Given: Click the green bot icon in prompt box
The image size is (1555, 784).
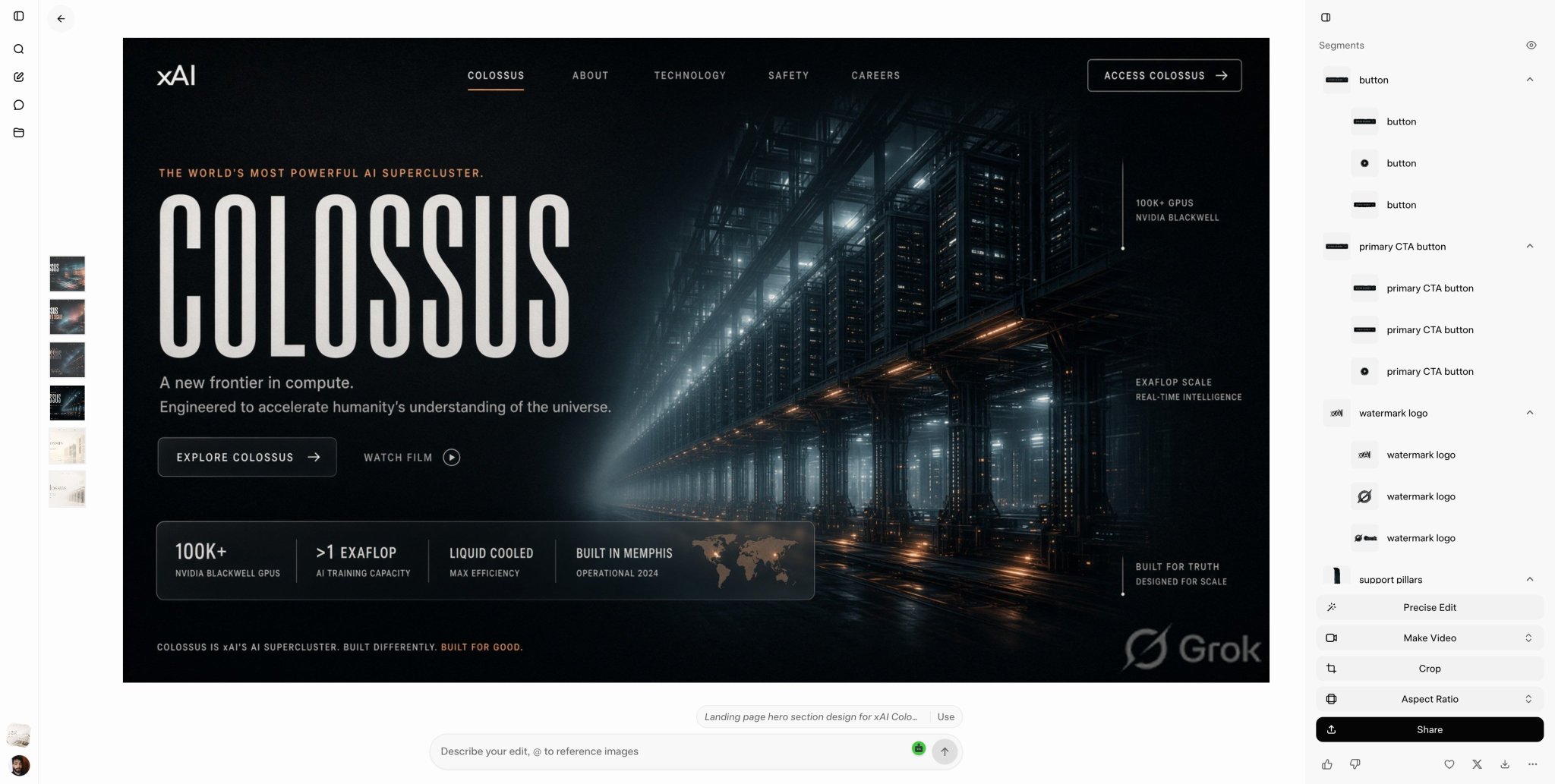Looking at the screenshot, I should pyautogui.click(x=919, y=748).
